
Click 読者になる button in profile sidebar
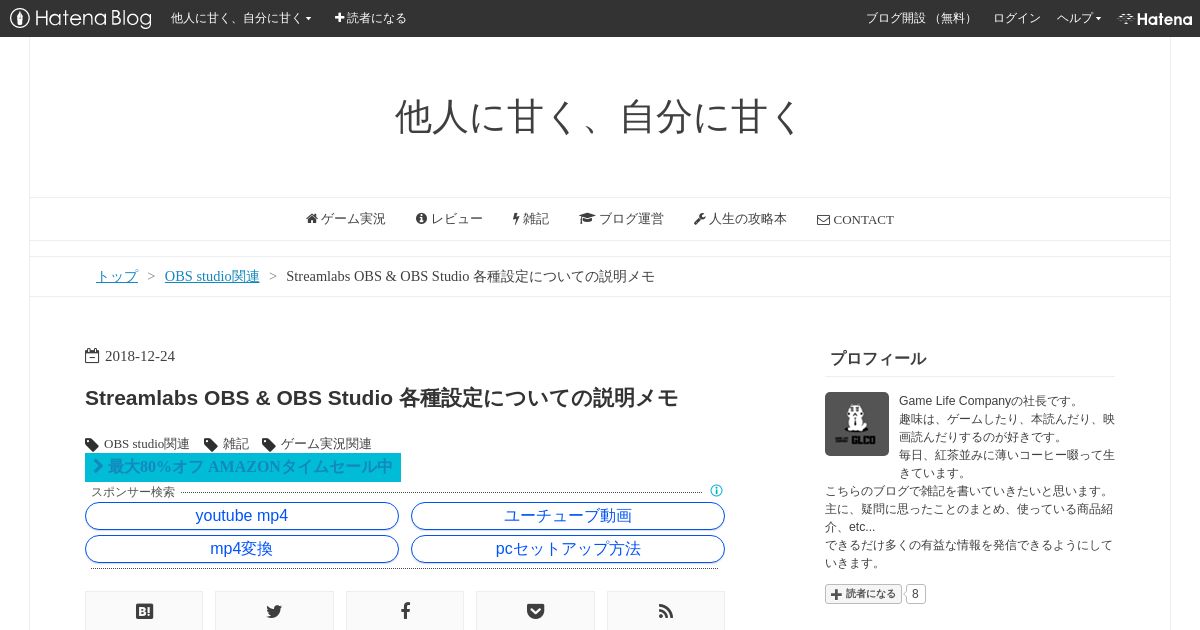tap(863, 594)
